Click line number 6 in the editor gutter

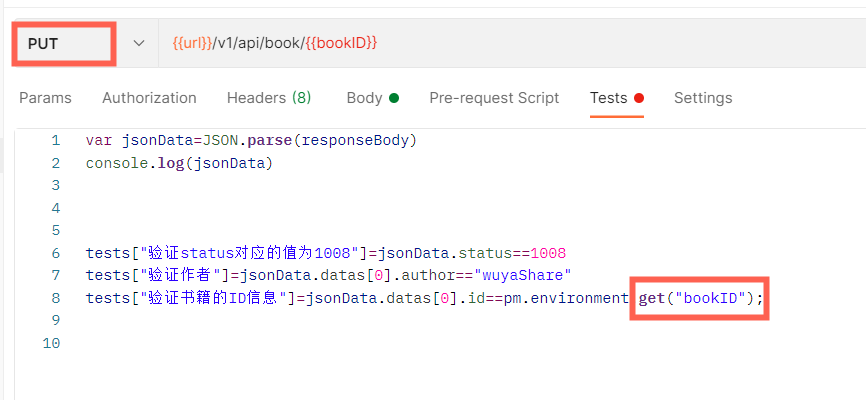click(x=56, y=253)
